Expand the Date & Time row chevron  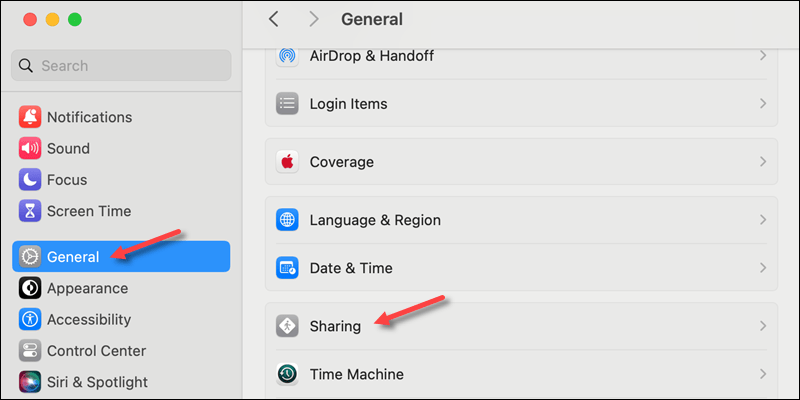(x=763, y=268)
